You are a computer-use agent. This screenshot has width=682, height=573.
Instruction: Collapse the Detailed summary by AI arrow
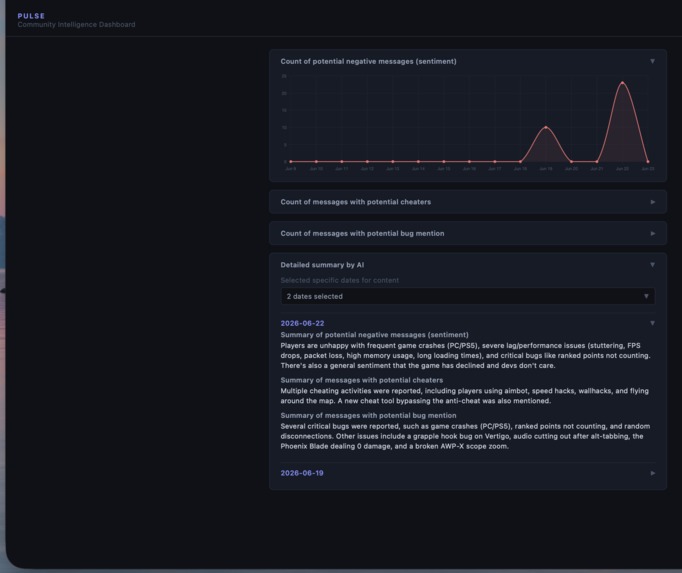pyautogui.click(x=652, y=265)
